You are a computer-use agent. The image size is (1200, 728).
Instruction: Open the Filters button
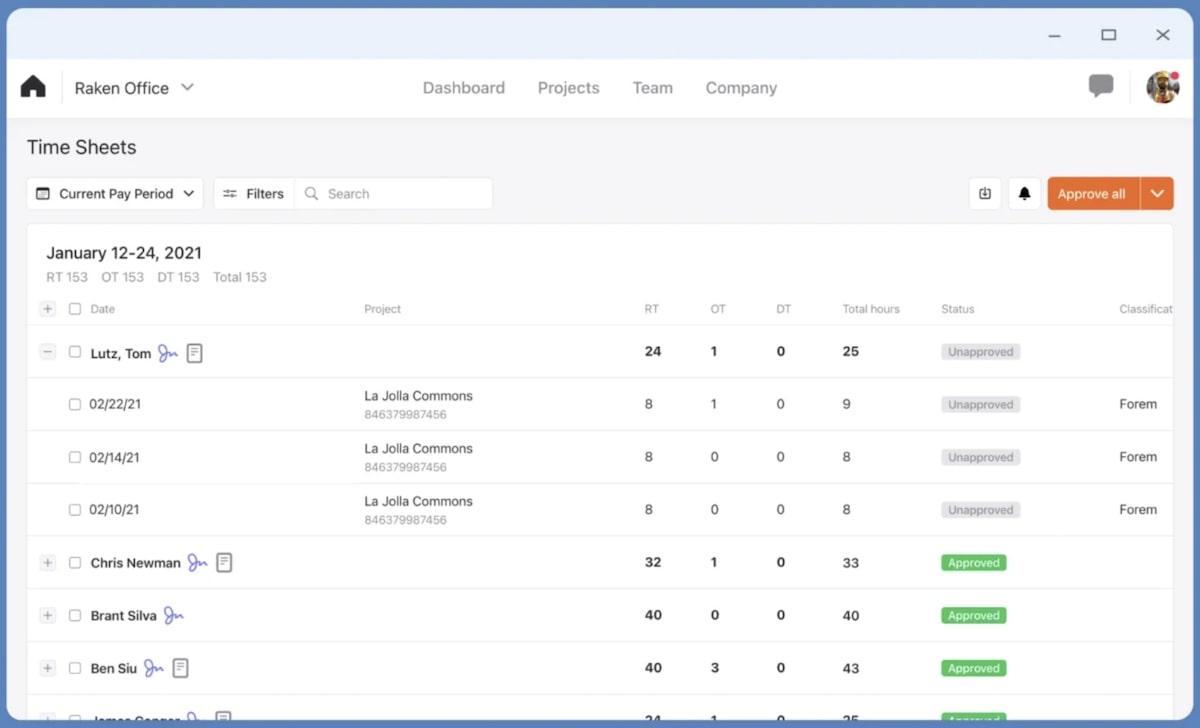[254, 194]
